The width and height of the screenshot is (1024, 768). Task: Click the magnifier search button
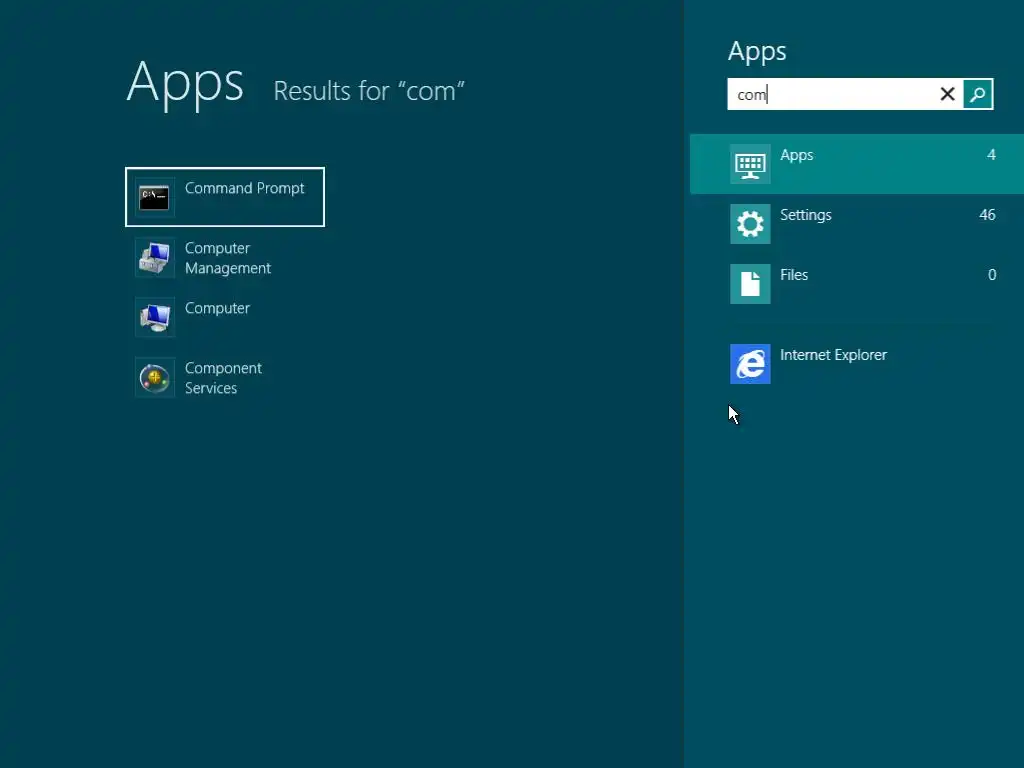click(x=978, y=94)
